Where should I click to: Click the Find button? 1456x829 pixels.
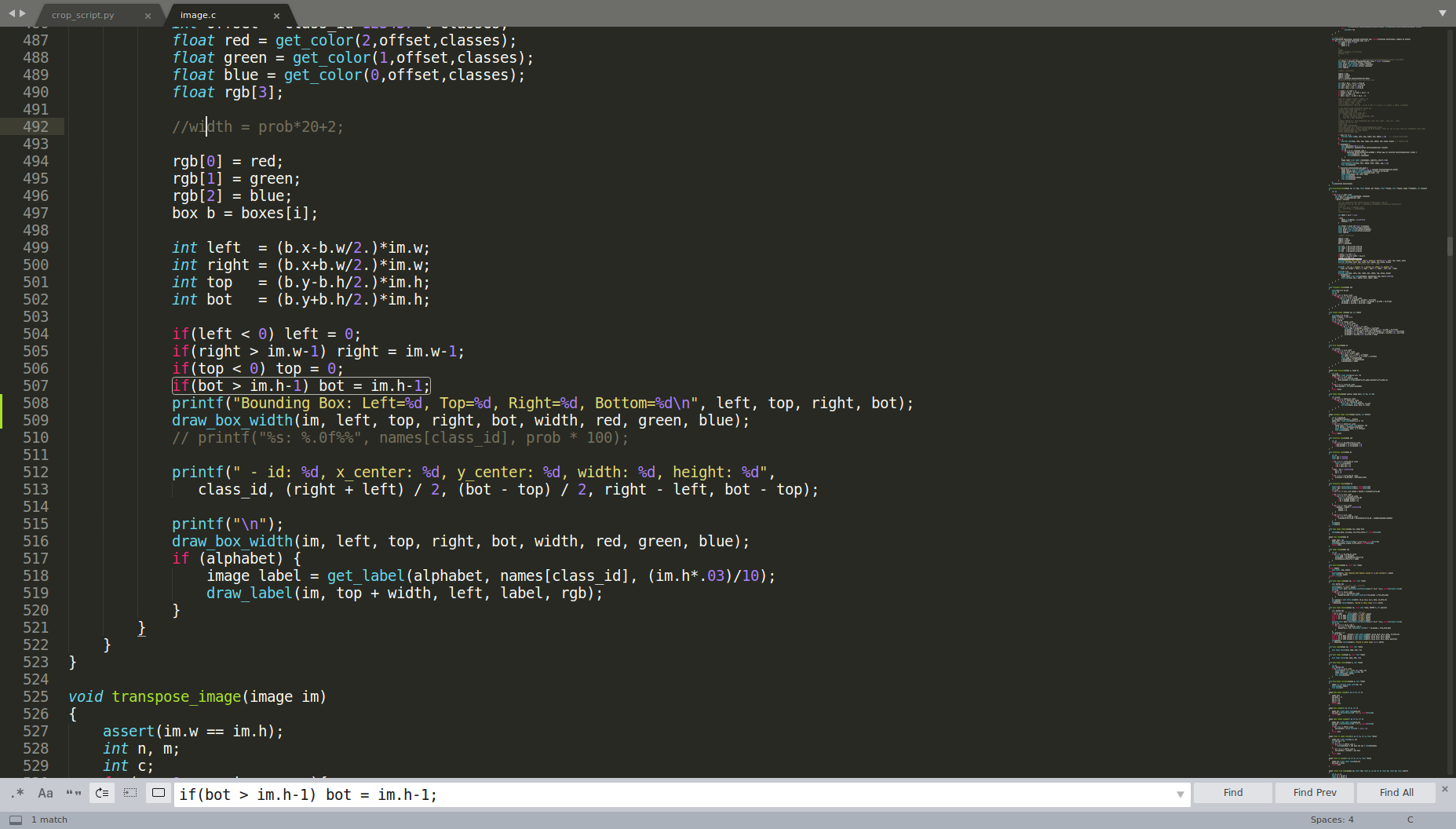coord(1233,793)
